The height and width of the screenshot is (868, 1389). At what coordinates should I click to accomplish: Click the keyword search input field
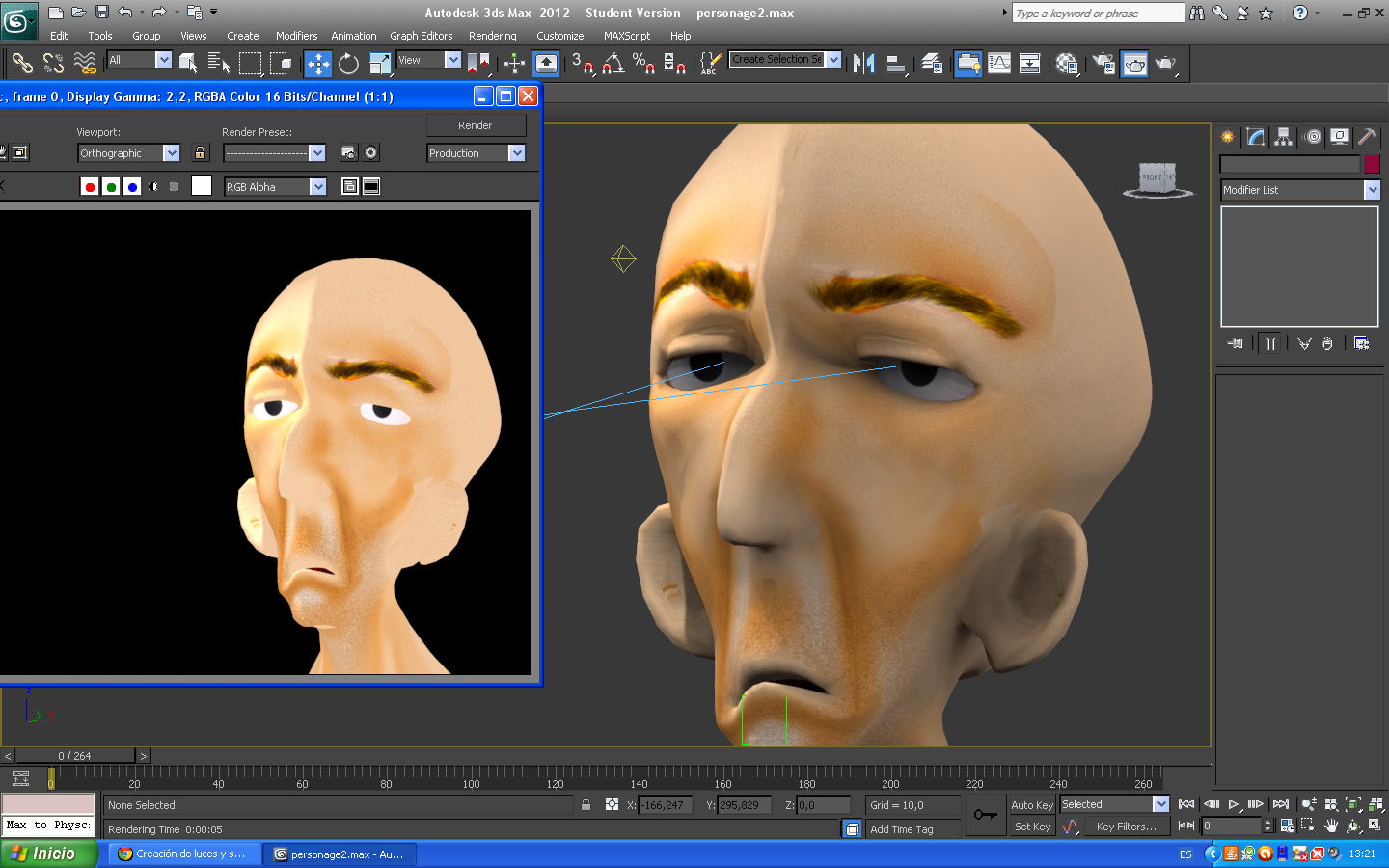(x=1098, y=13)
